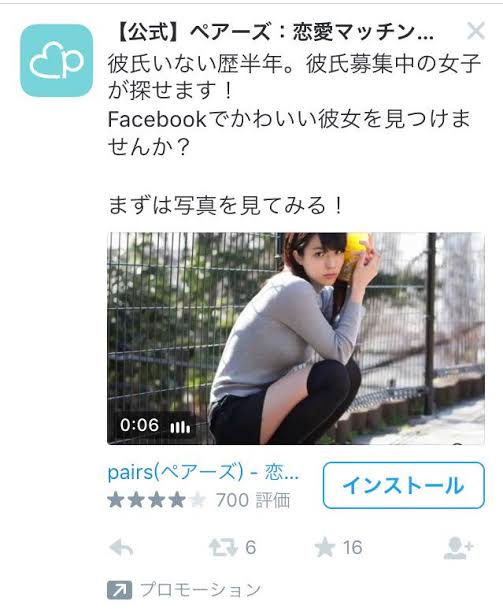503x609 pixels.
Task: Favorite the tweet with star icon
Action: pyautogui.click(x=325, y=548)
